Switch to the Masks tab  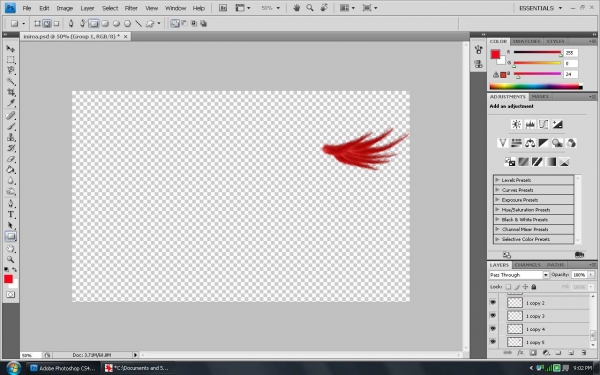(x=540, y=97)
